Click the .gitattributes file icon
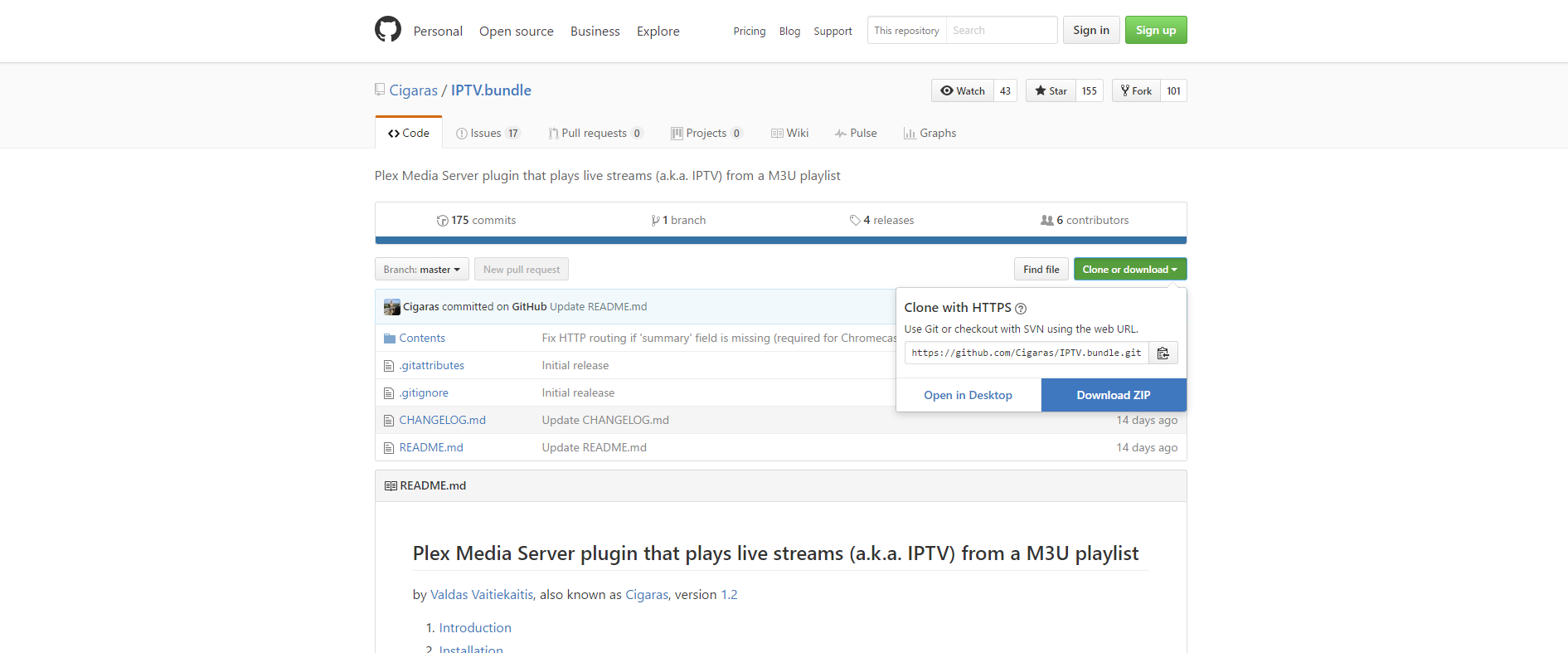This screenshot has height=653, width=1568. (389, 366)
